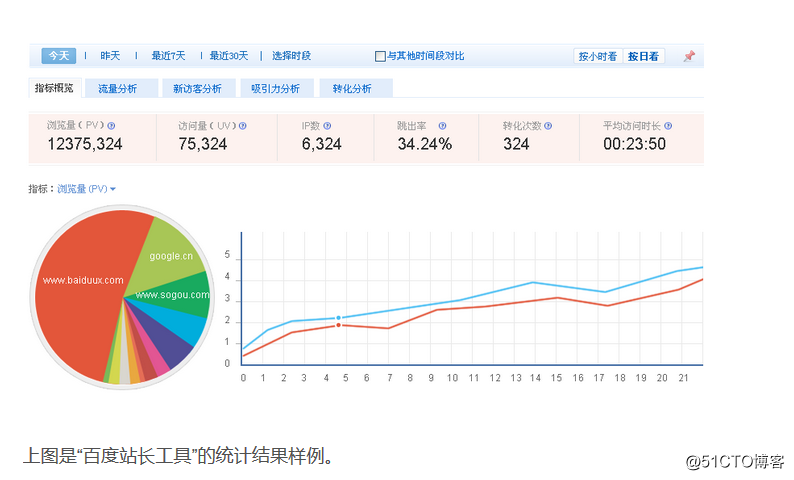Click the duration value 00:23:50
The width and height of the screenshot is (794, 480).
pyautogui.click(x=634, y=144)
